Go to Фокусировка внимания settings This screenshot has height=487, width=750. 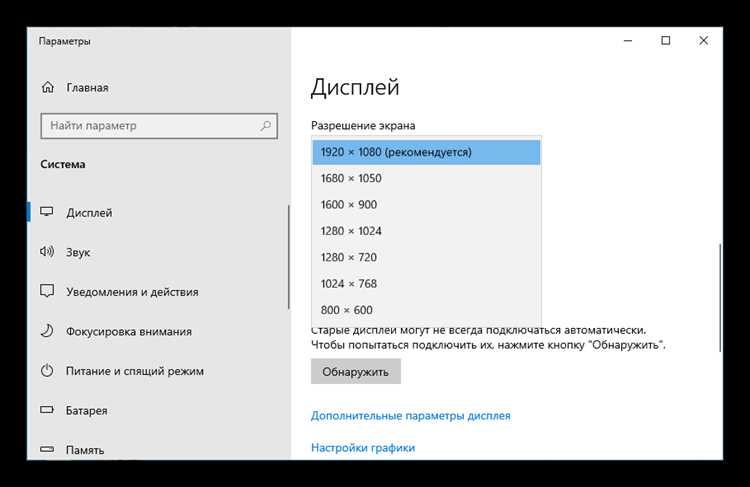point(129,332)
